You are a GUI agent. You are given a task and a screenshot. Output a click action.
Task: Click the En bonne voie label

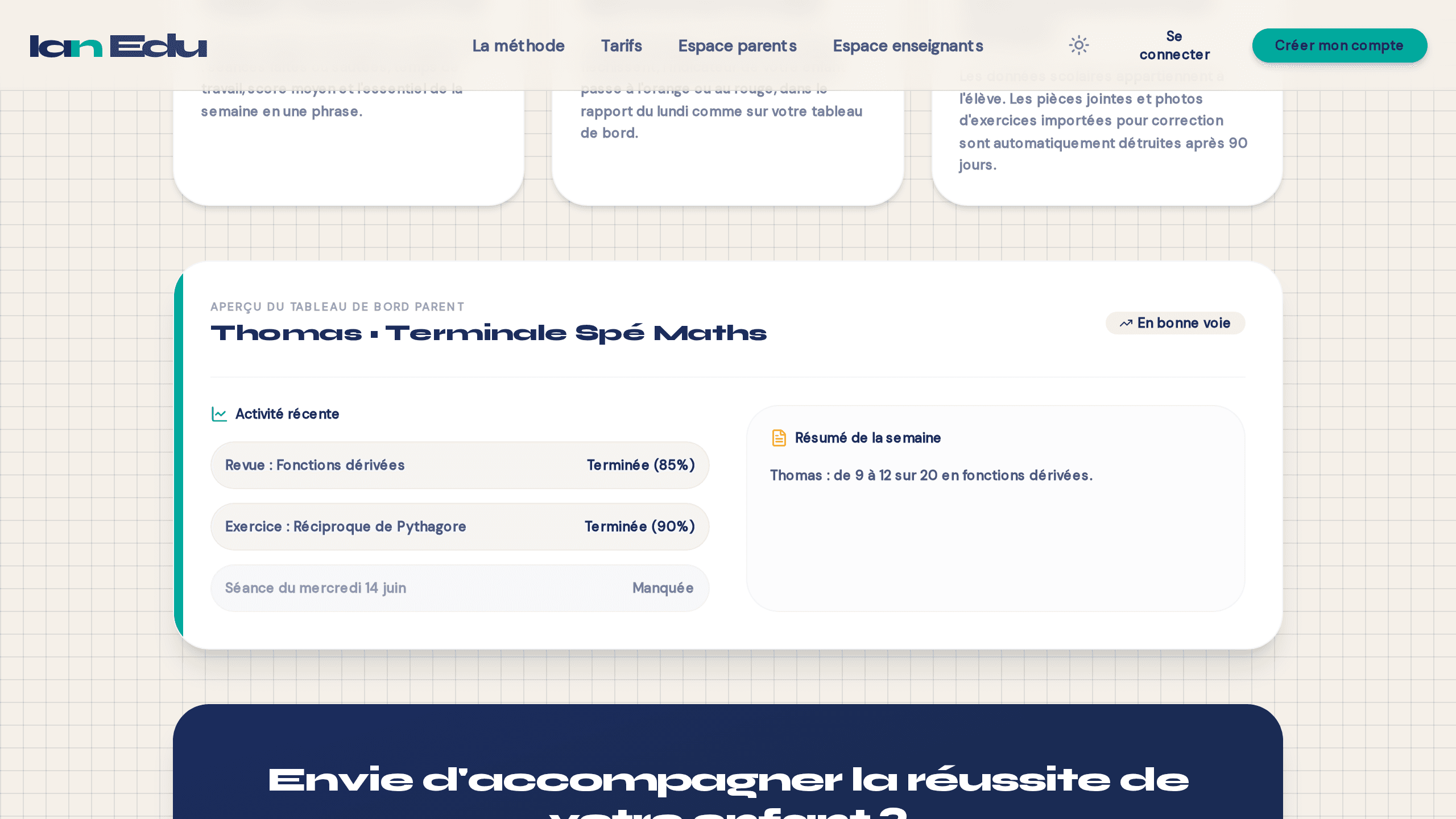point(1184,323)
